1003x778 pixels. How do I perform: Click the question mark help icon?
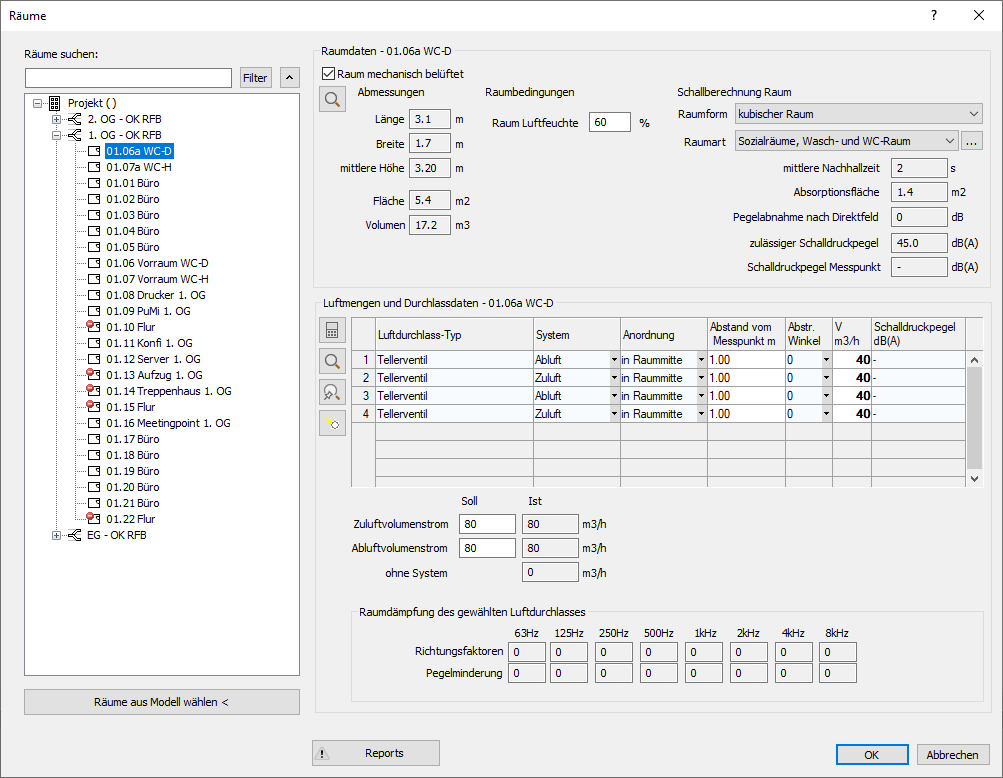pyautogui.click(x=934, y=15)
